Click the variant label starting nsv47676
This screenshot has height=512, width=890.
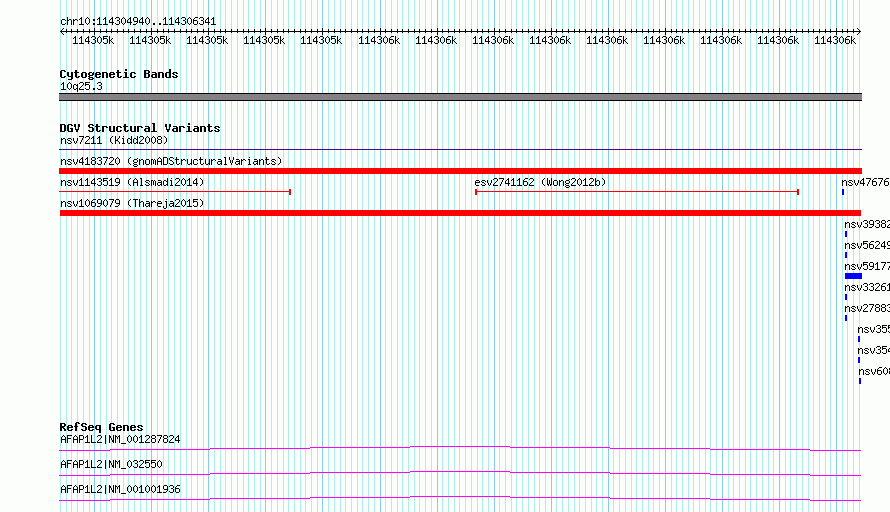pos(866,182)
